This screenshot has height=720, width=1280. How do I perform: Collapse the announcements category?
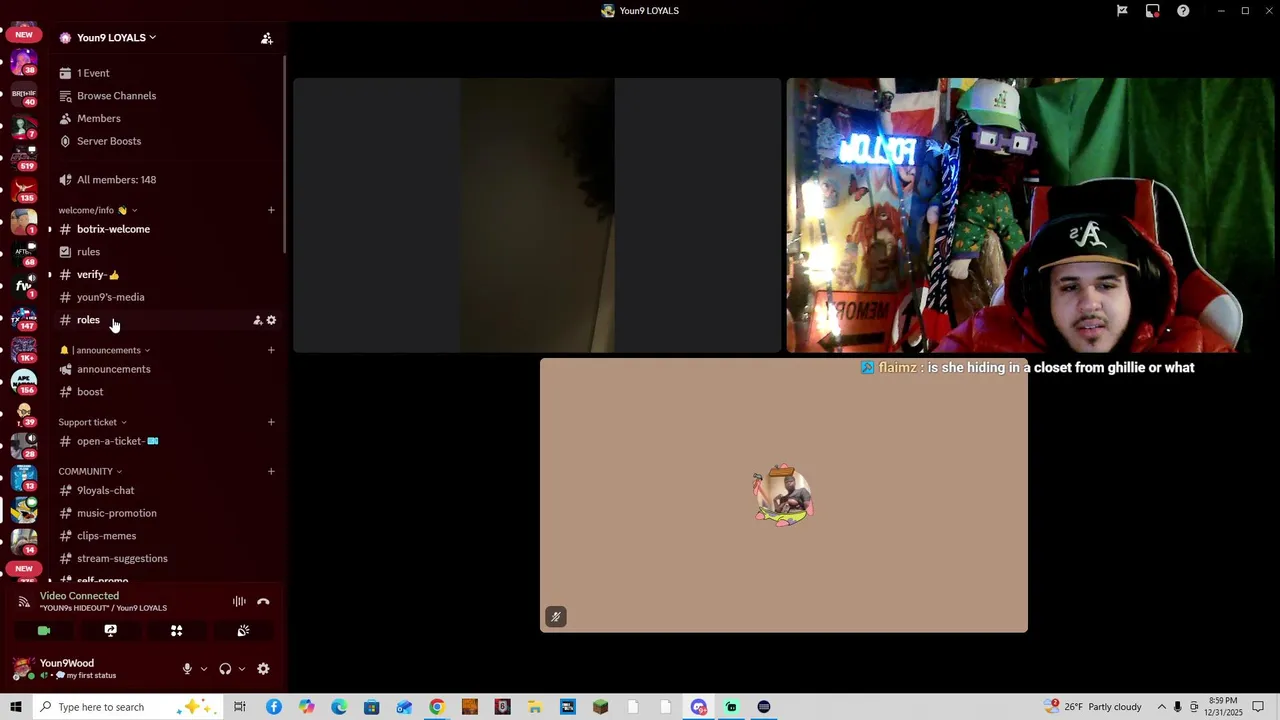pyautogui.click(x=105, y=350)
